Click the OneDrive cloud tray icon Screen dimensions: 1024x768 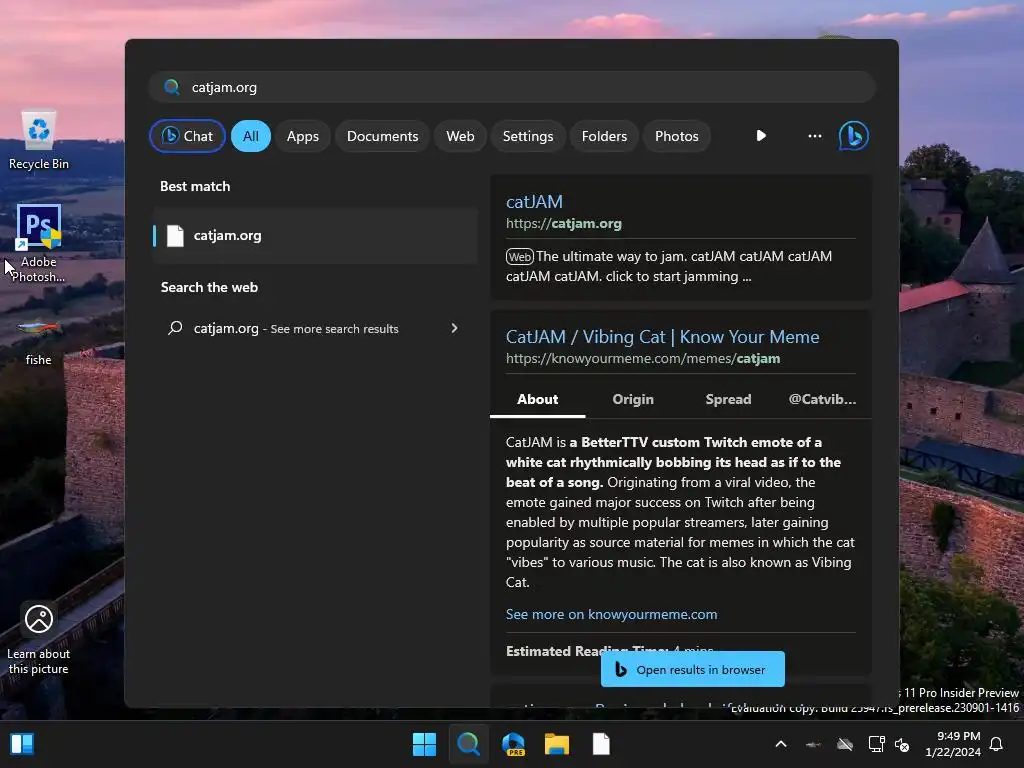tap(845, 744)
